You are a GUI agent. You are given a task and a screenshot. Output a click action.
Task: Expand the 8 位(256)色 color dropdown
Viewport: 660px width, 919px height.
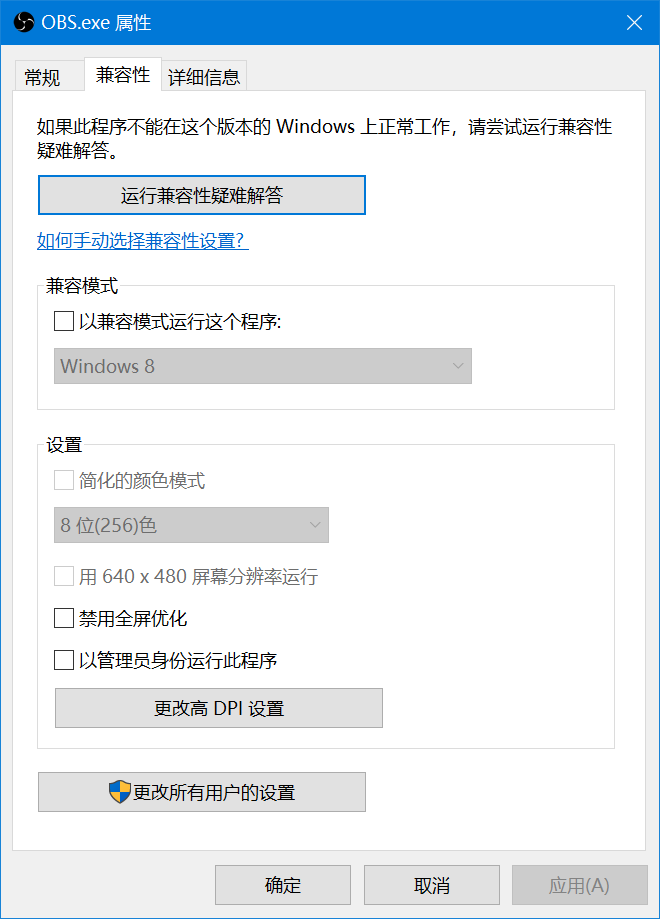(x=191, y=525)
